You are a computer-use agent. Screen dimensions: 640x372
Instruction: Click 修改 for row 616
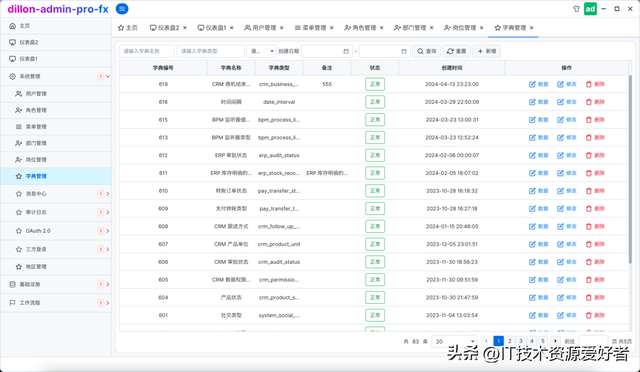pos(567,102)
